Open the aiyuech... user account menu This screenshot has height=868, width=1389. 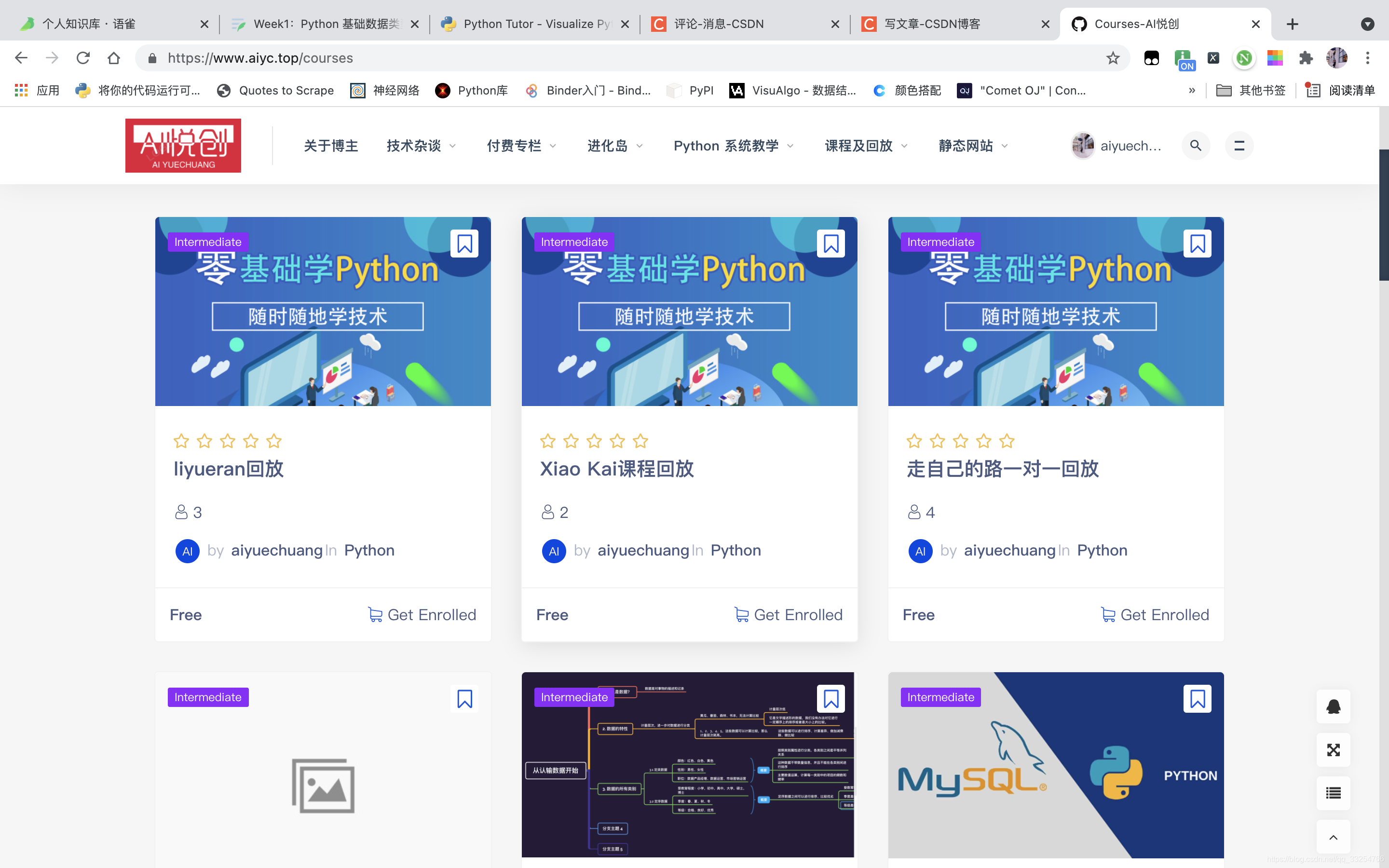point(1117,146)
